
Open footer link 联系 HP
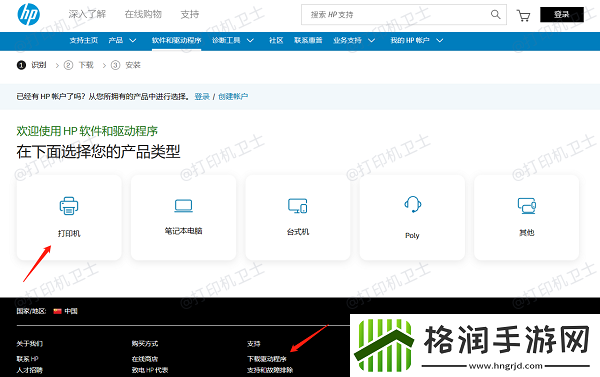click(x=27, y=359)
